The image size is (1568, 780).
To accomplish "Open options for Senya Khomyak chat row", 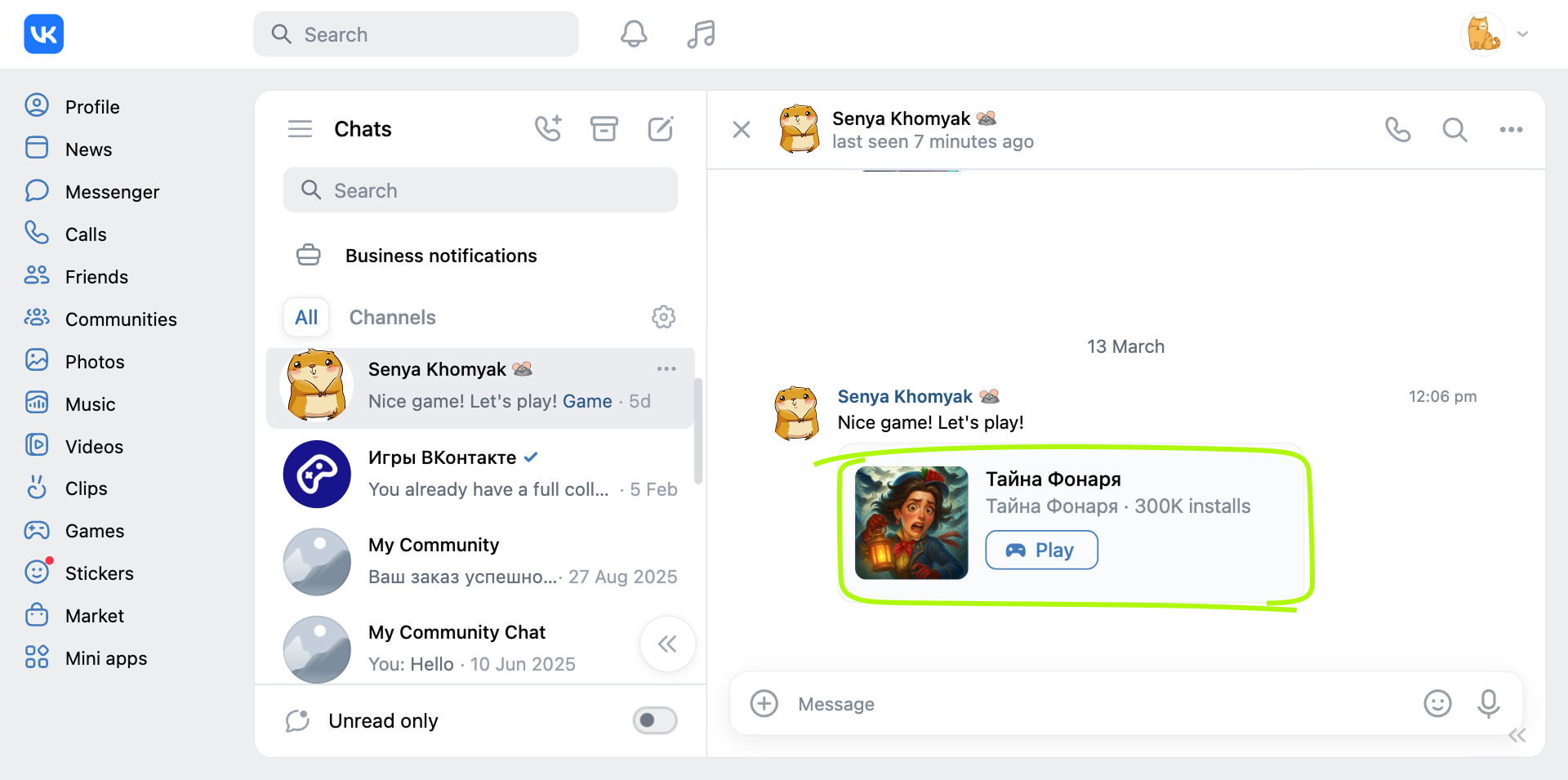I will click(x=666, y=369).
